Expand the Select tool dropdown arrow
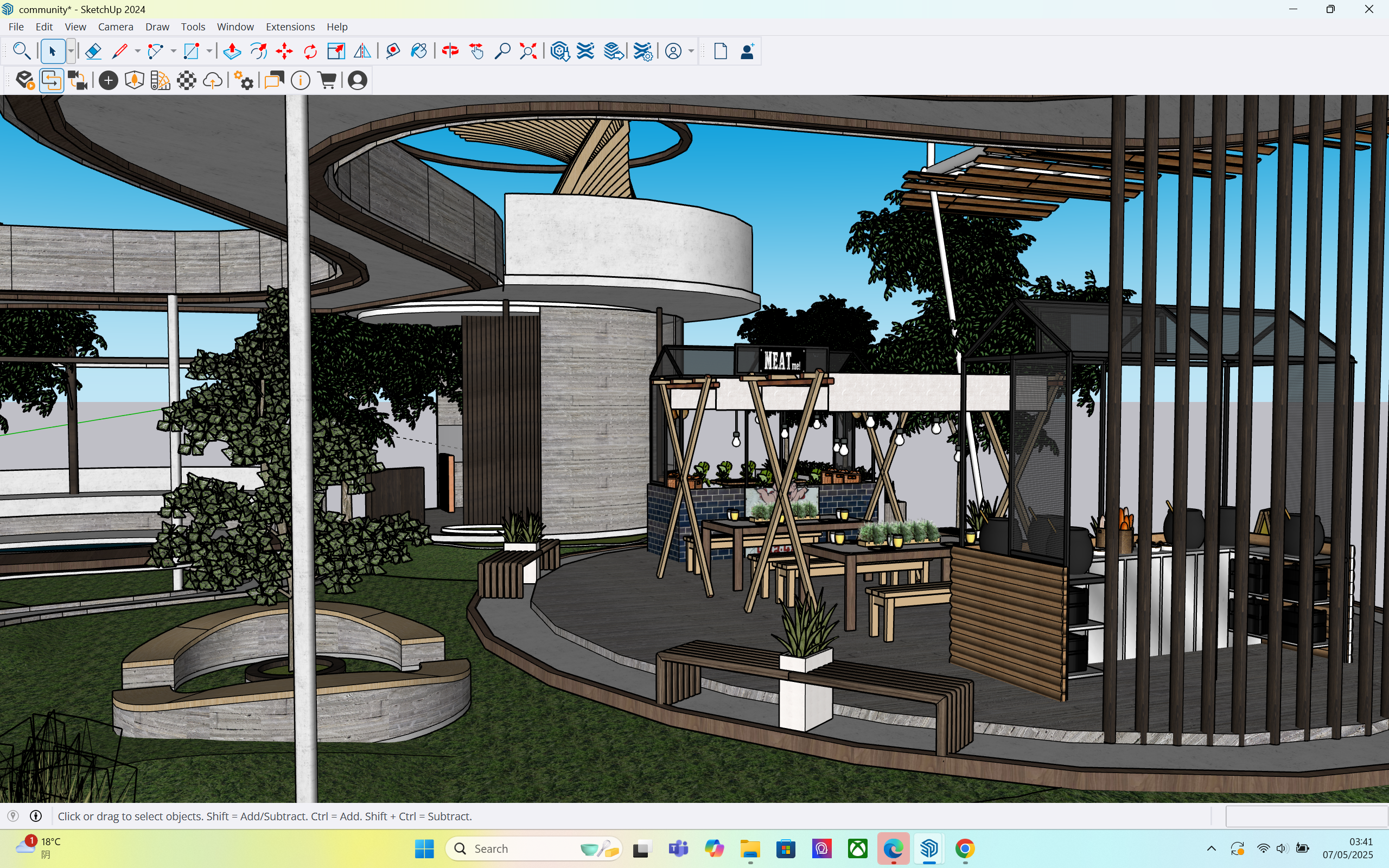 pyautogui.click(x=71, y=52)
